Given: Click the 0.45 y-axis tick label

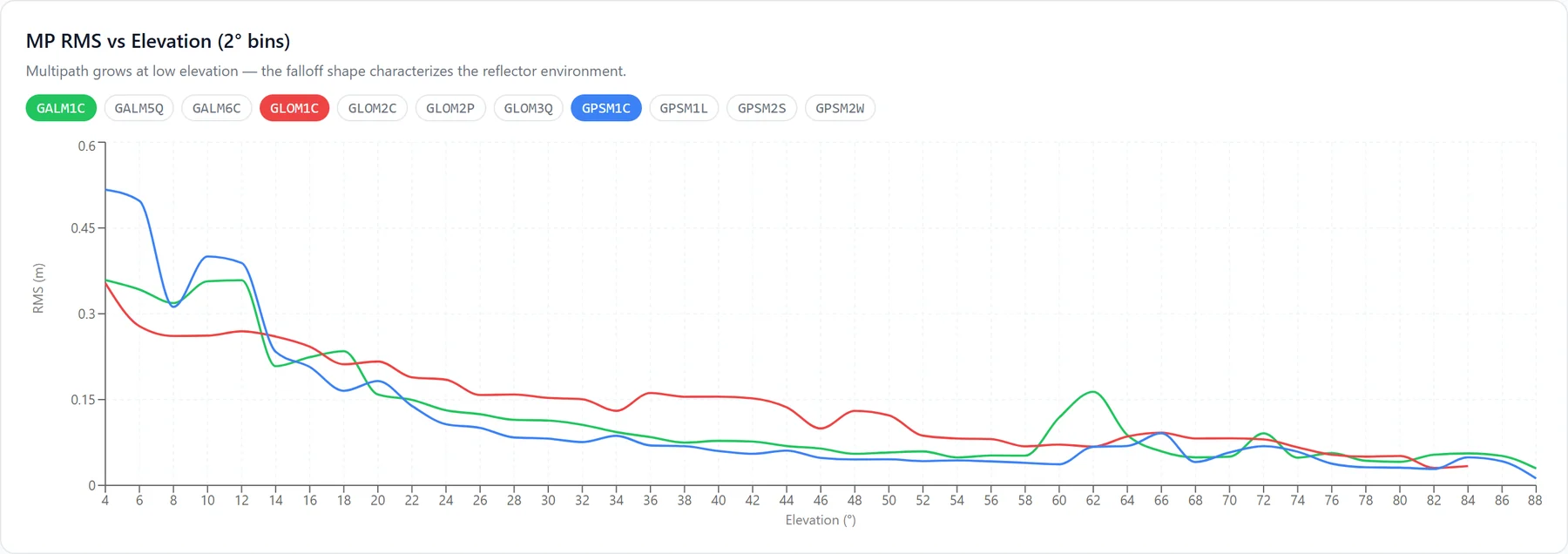Looking at the screenshot, I should (83, 228).
